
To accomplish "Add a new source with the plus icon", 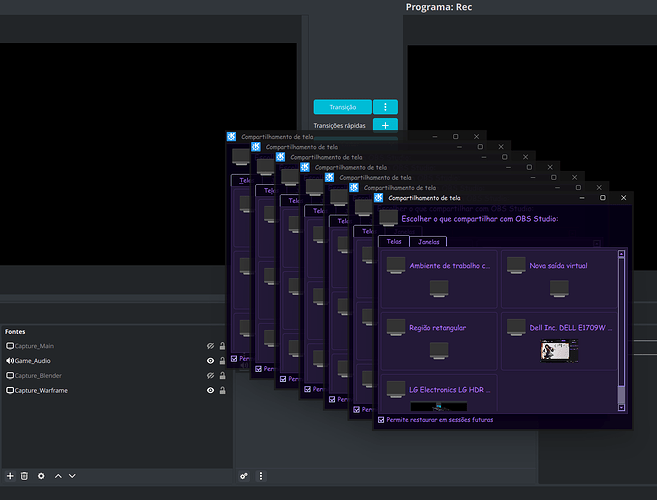I will tap(10, 476).
